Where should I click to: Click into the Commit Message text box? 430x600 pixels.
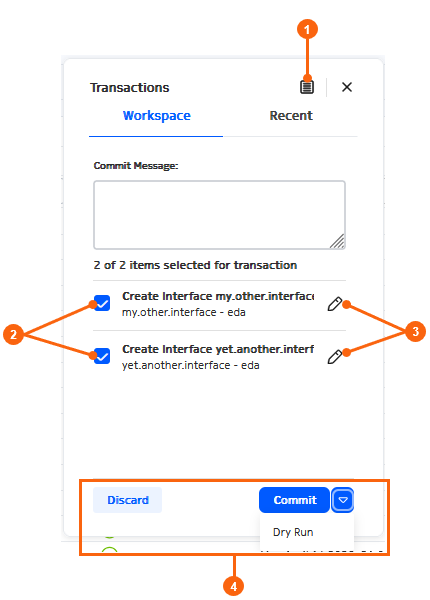(x=220, y=215)
